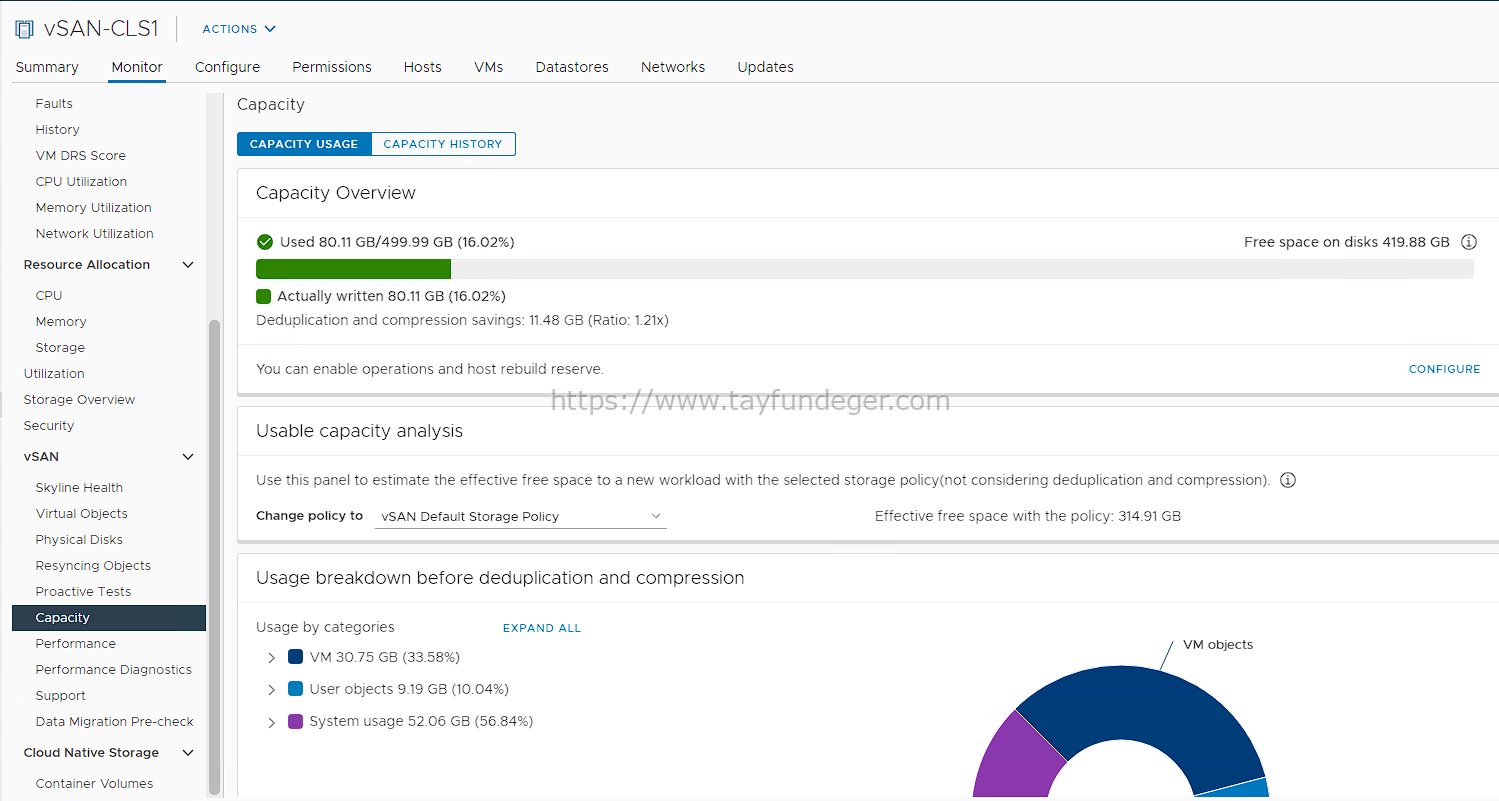Select the CAPACITY USAGE button

(304, 144)
